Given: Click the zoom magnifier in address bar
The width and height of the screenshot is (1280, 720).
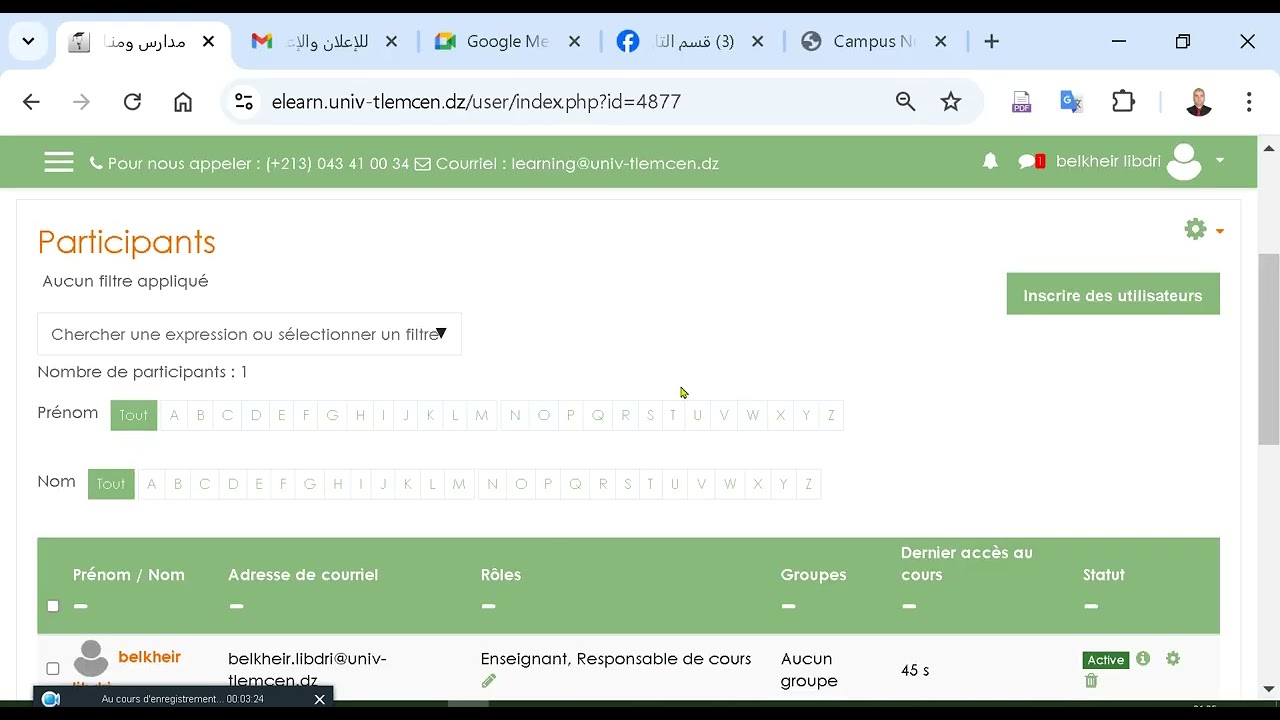Looking at the screenshot, I should pyautogui.click(x=905, y=101).
